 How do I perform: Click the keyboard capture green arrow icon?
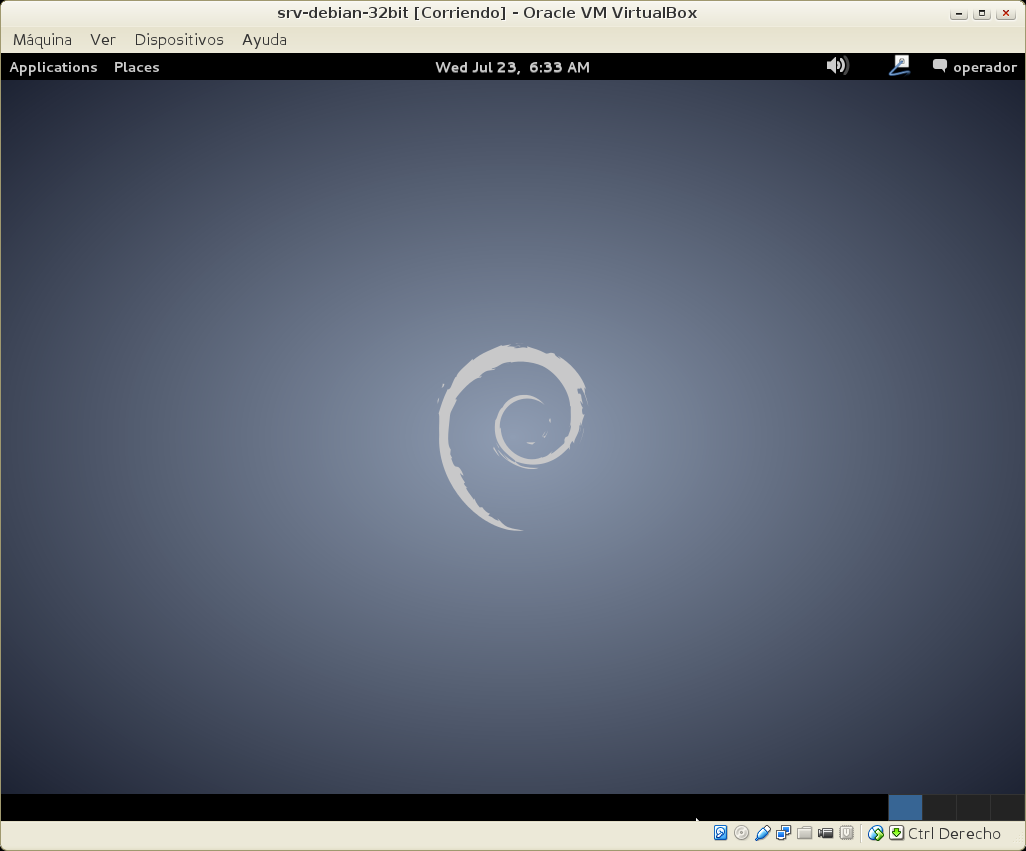tap(896, 833)
